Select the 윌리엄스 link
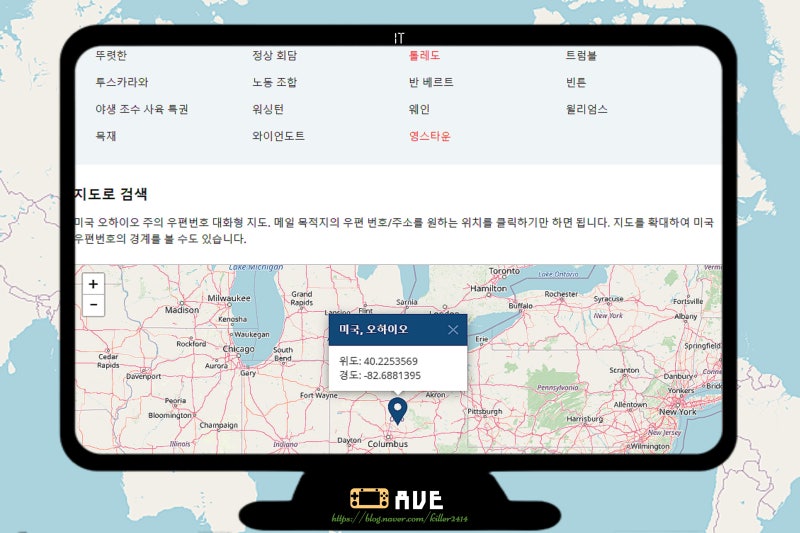Screen dimensions: 800x533 [x=587, y=109]
